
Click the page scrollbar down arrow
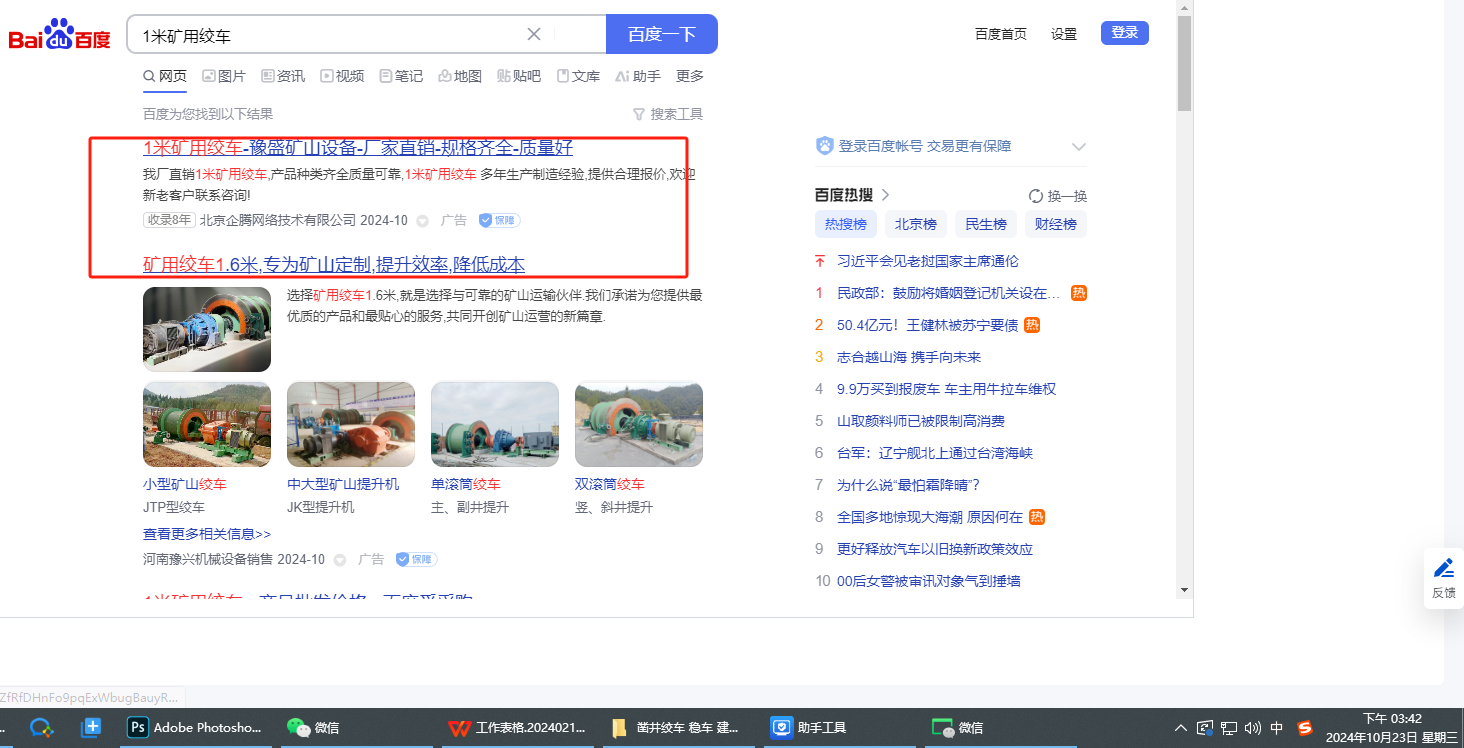1185,590
